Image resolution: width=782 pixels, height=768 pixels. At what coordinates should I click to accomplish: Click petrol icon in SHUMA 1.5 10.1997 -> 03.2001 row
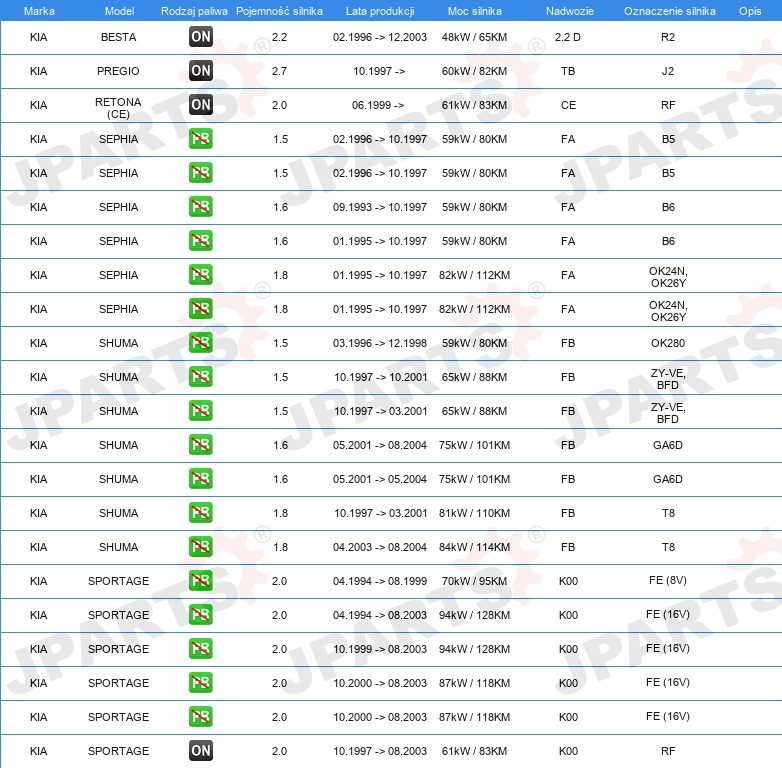click(200, 410)
